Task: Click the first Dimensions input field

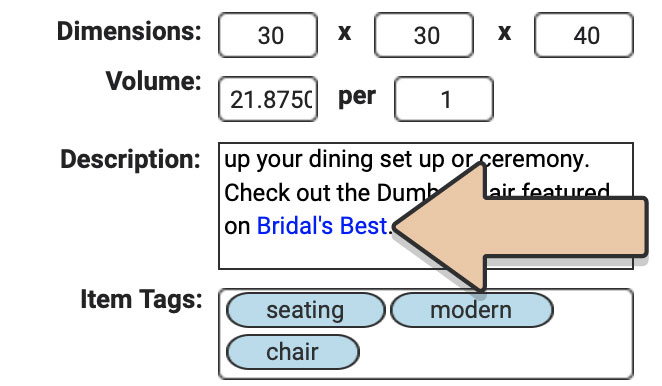Action: click(x=268, y=35)
